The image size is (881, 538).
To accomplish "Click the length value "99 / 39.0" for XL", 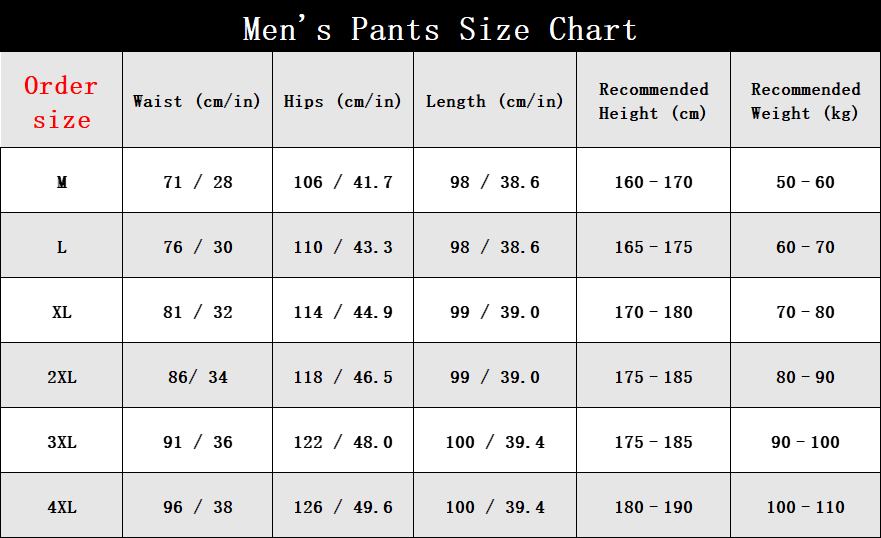I will [495, 312].
